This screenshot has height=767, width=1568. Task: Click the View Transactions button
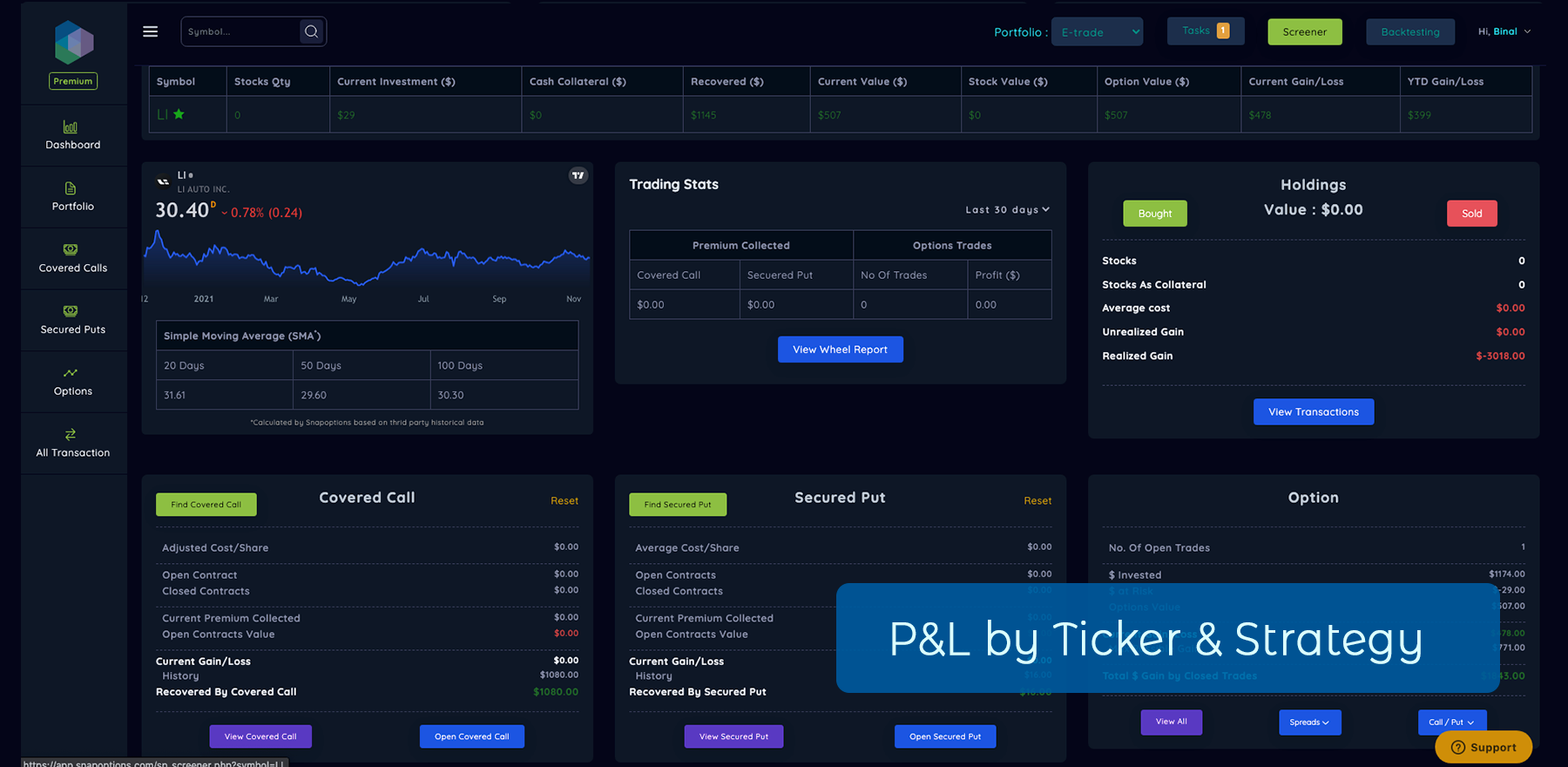[x=1313, y=412]
